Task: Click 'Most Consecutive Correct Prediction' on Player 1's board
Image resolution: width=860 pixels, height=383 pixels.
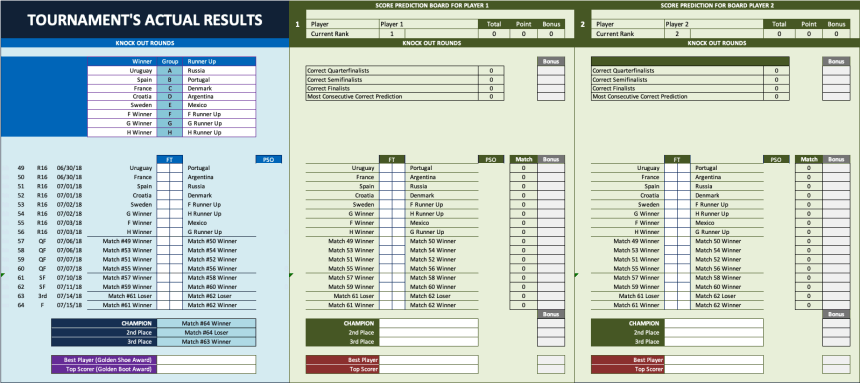Action: [x=392, y=97]
